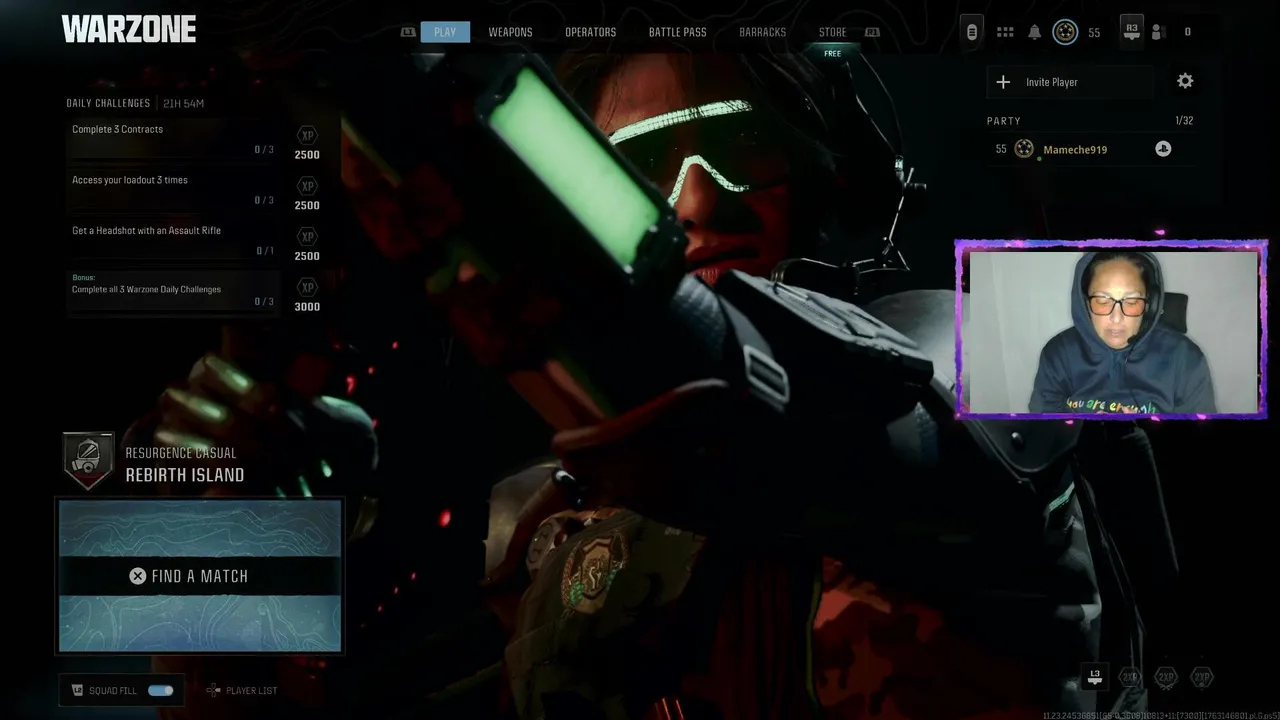This screenshot has width=1280, height=720.
Task: Open the game-switcher grid icon
Action: (x=1005, y=32)
